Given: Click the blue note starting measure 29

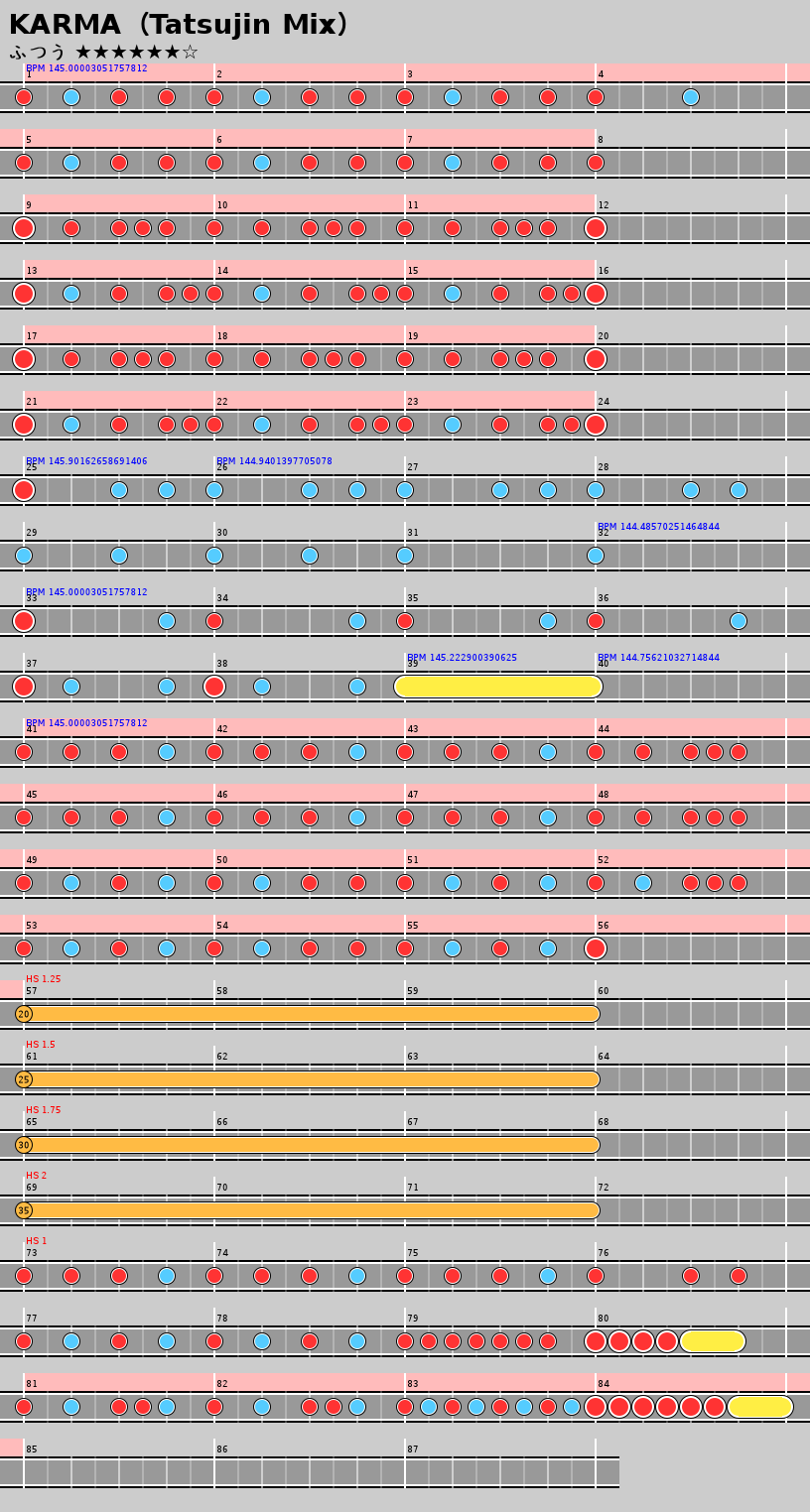Looking at the screenshot, I should (24, 556).
